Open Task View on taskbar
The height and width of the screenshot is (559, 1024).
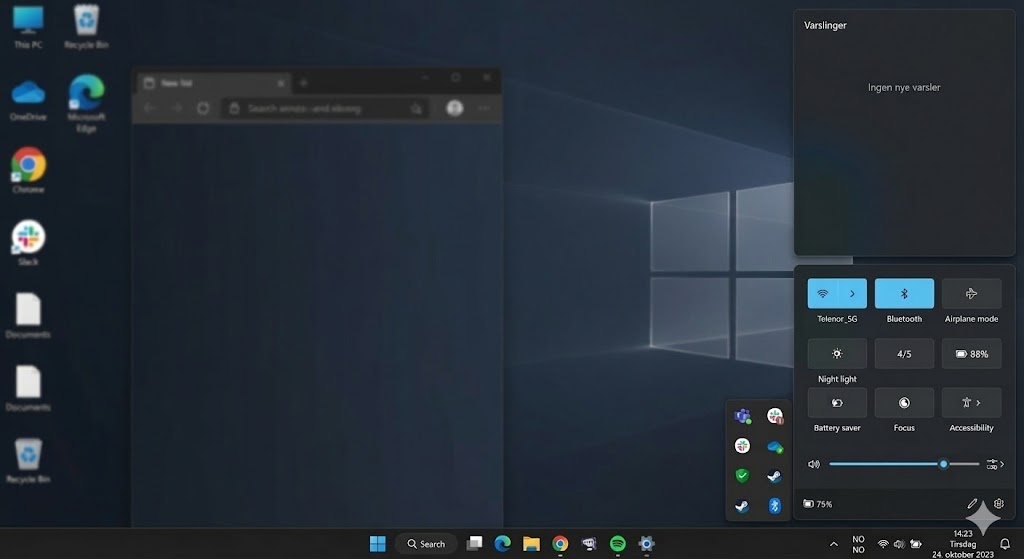475,544
